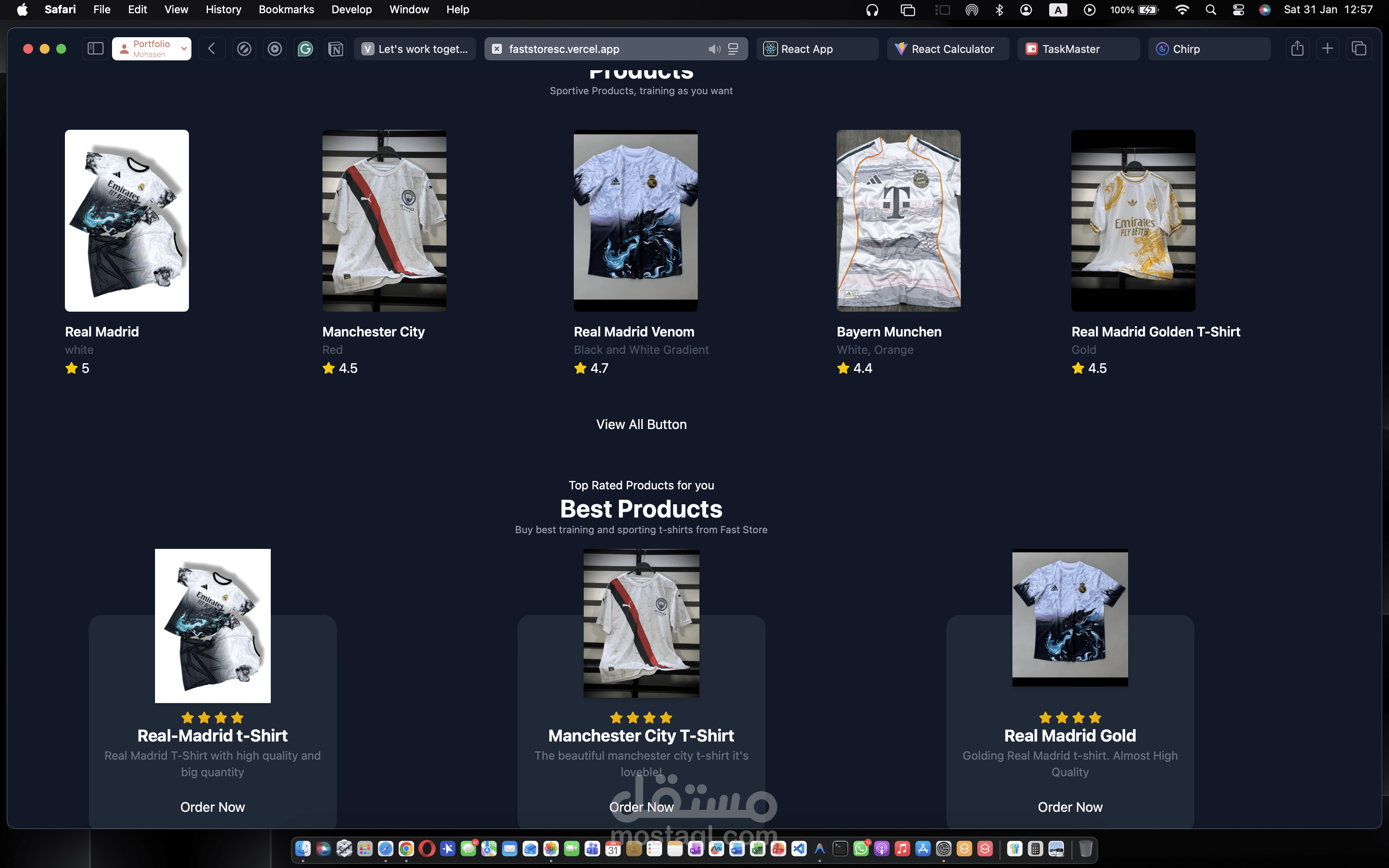
Task: Open Spotlight search from the menu bar
Action: click(x=1211, y=9)
